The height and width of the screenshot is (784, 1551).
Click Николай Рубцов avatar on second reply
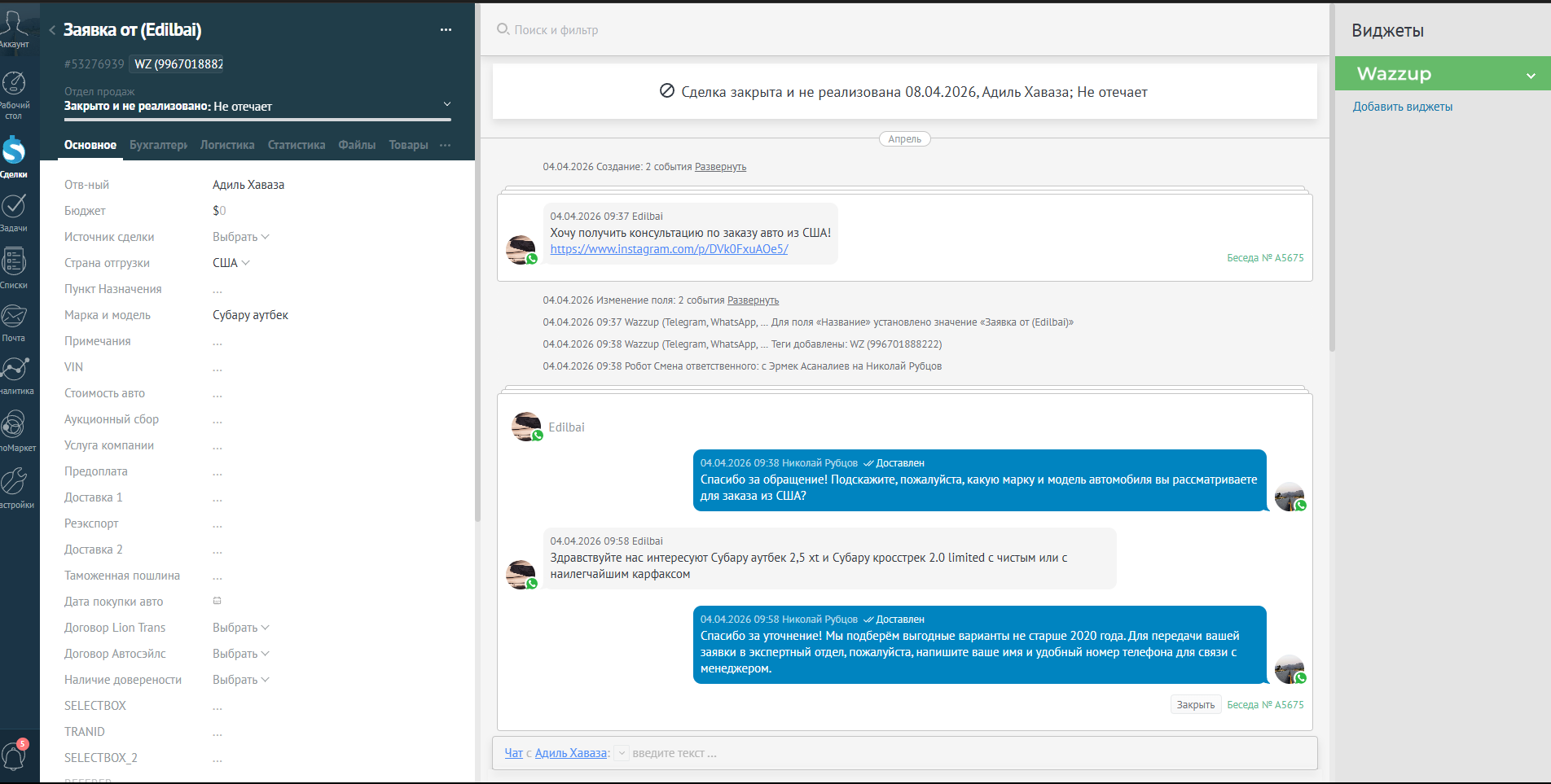coord(1290,669)
